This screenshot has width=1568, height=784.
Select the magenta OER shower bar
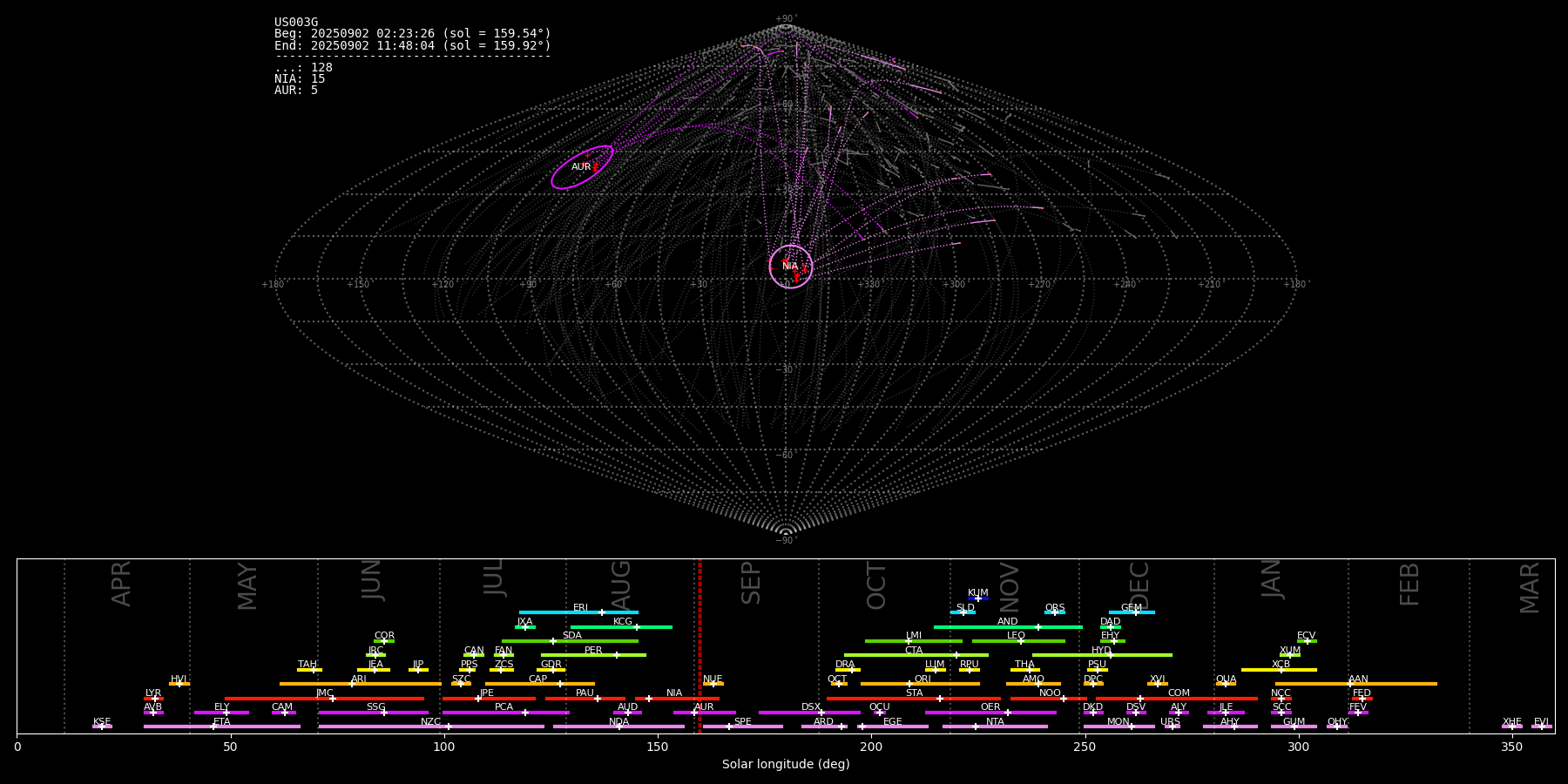pos(990,712)
